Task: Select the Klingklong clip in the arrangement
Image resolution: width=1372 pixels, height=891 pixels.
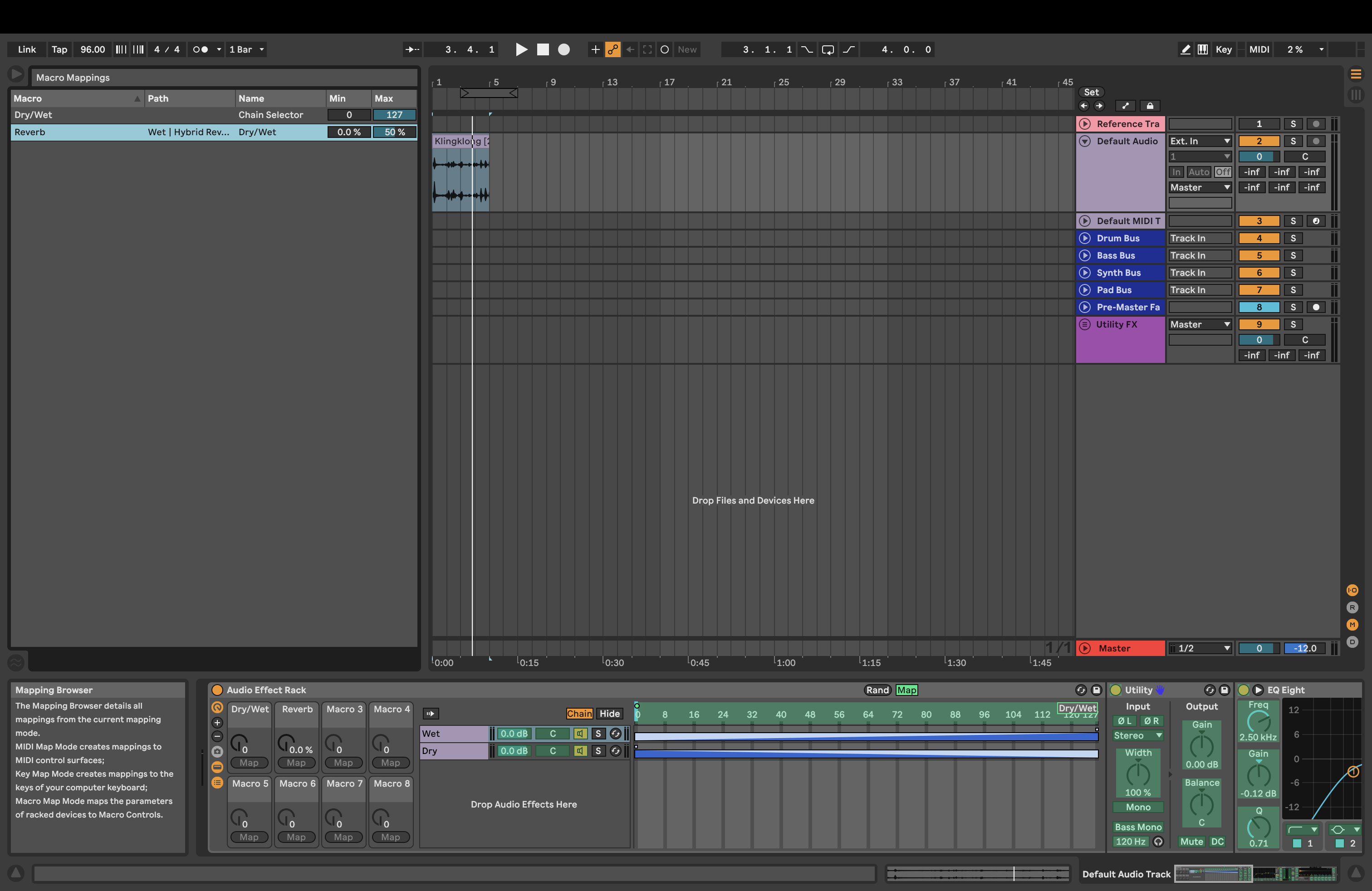Action: click(x=460, y=173)
